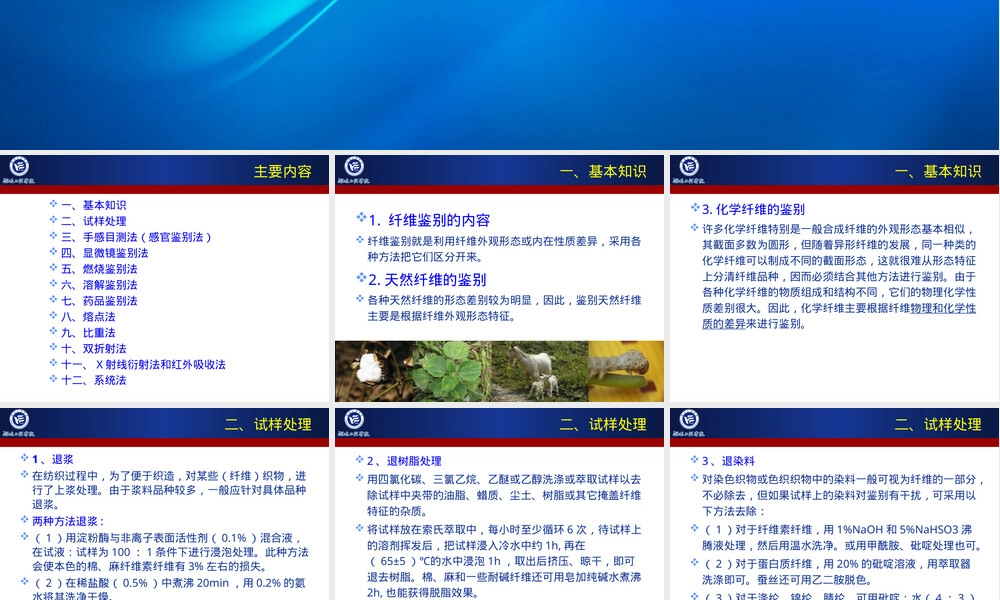Image resolution: width=1000 pixels, height=600 pixels.
Task: Click the 3、退染料 heading
Action: tap(728, 461)
